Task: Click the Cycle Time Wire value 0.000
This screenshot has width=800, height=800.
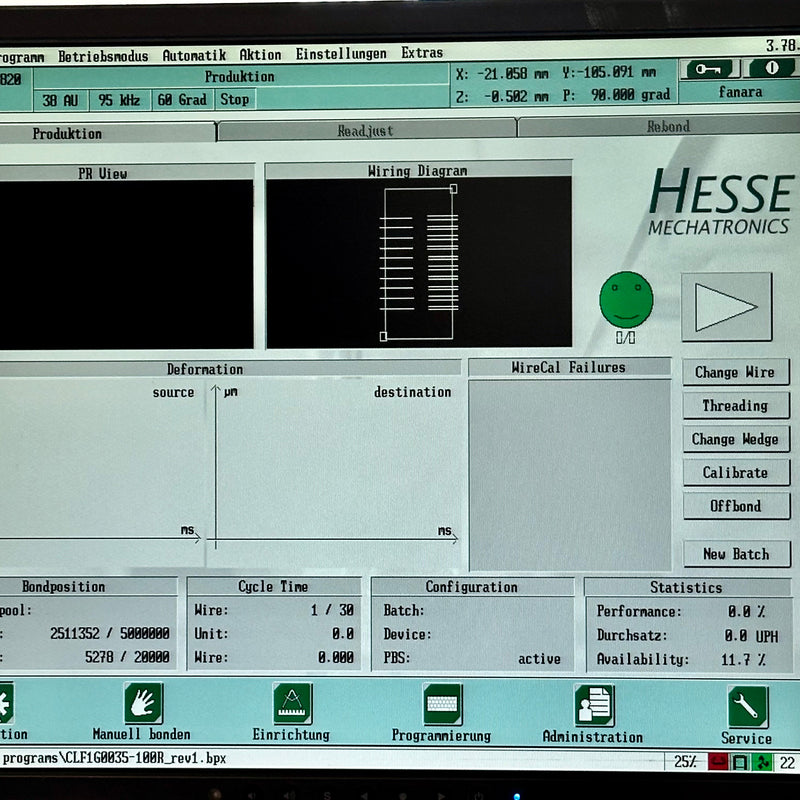Action: pos(336,657)
